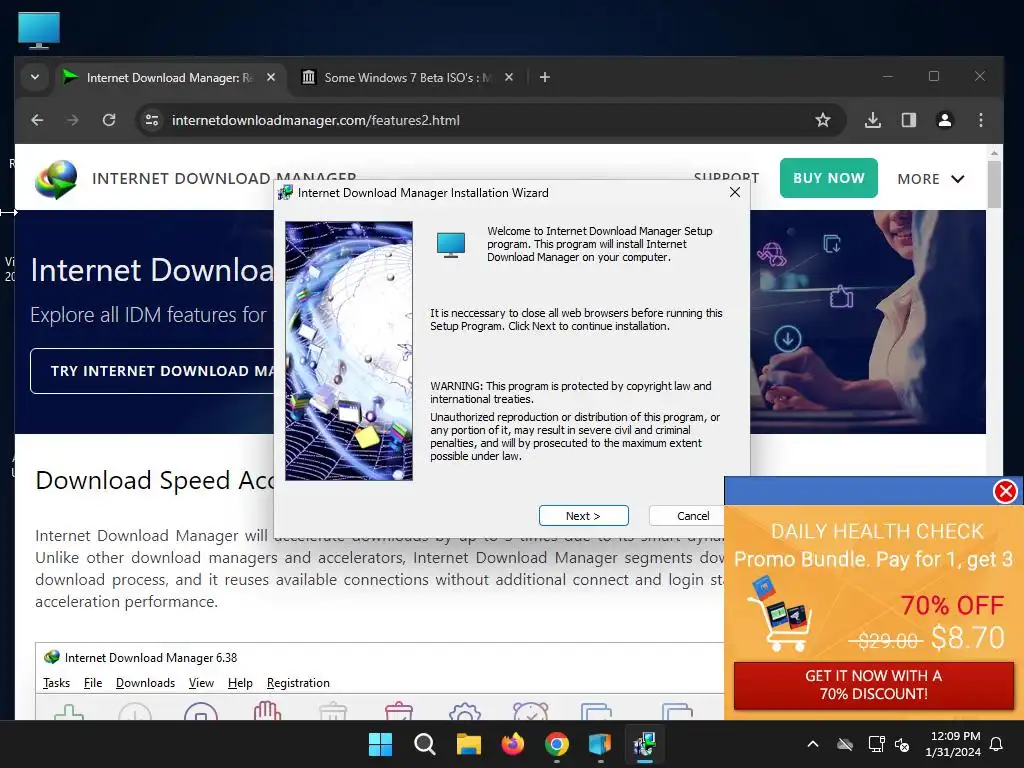Show hidden system tray icons

point(813,744)
